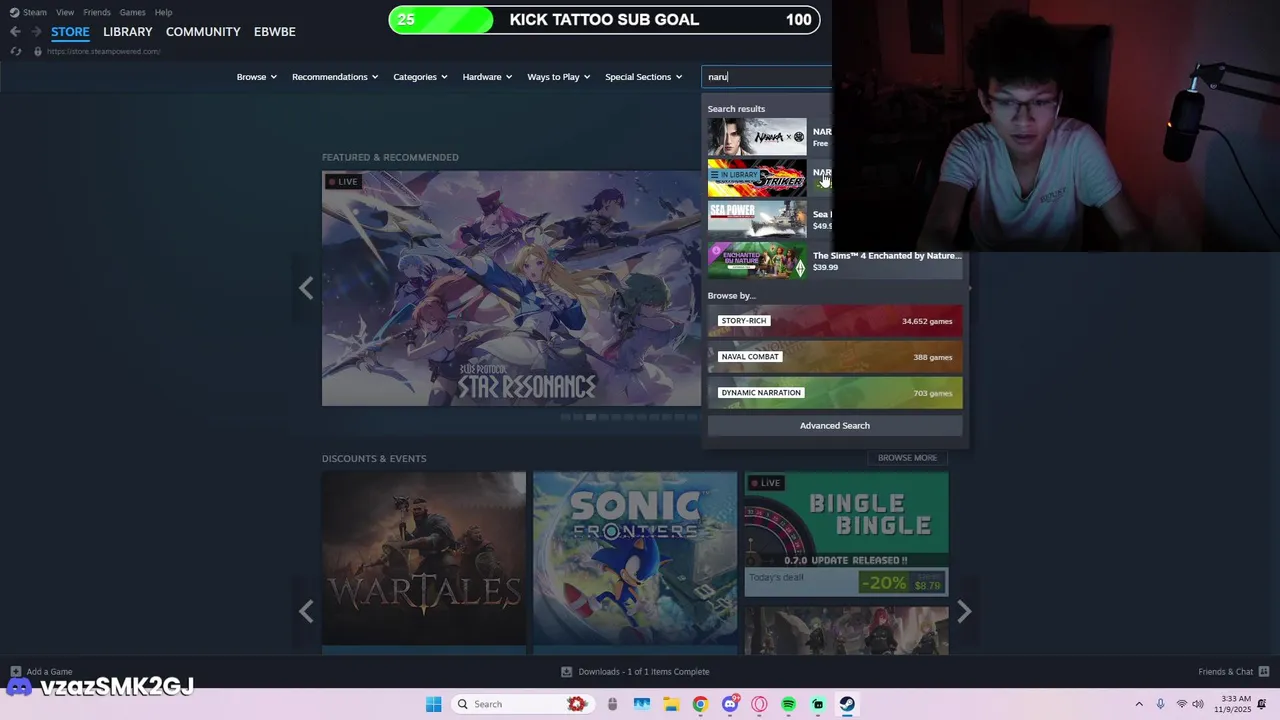Image resolution: width=1280 pixels, height=720 pixels.
Task: Browse by the NAVAL COMBAT tag
Action: pyautogui.click(x=835, y=357)
